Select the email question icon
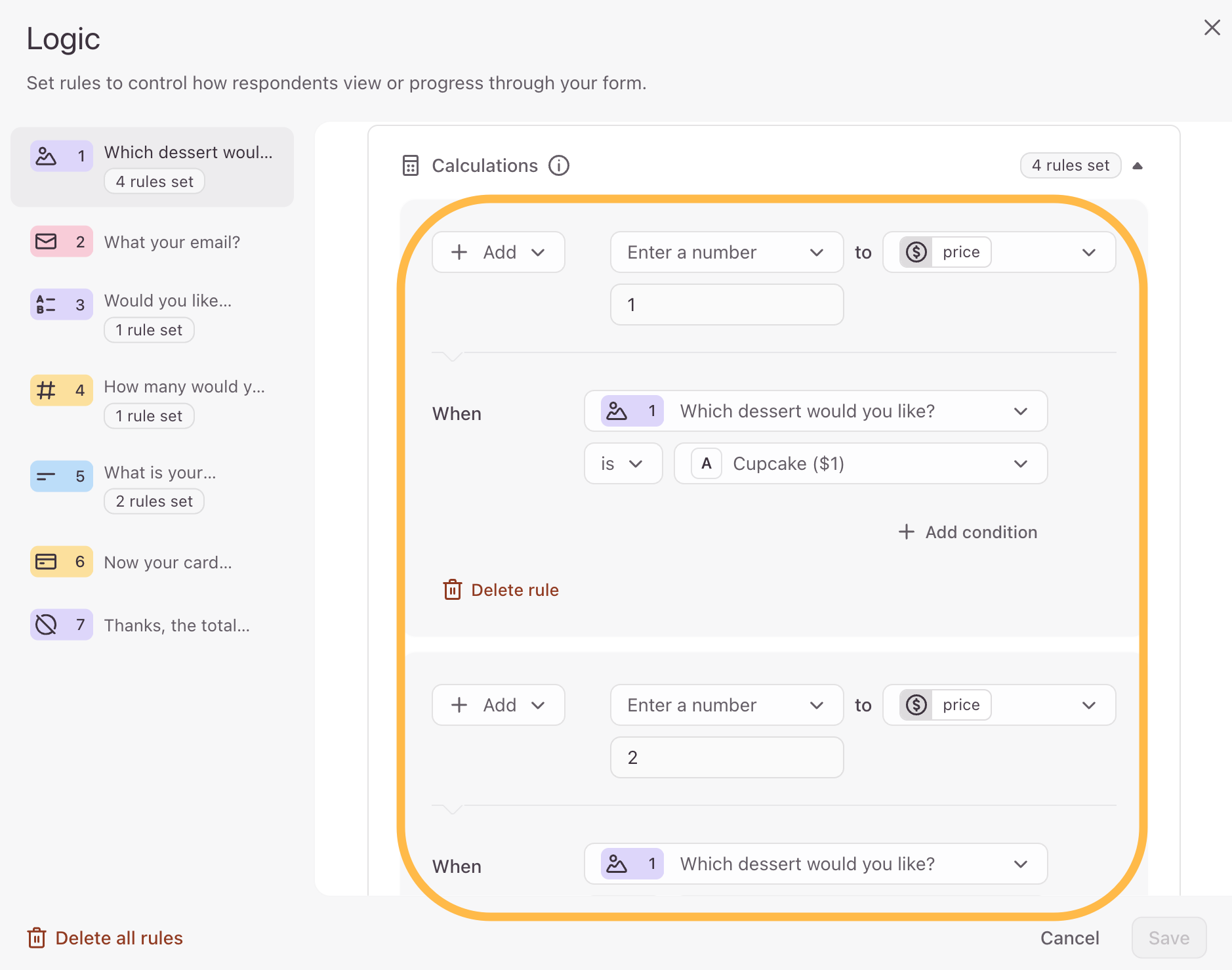 tap(46, 242)
